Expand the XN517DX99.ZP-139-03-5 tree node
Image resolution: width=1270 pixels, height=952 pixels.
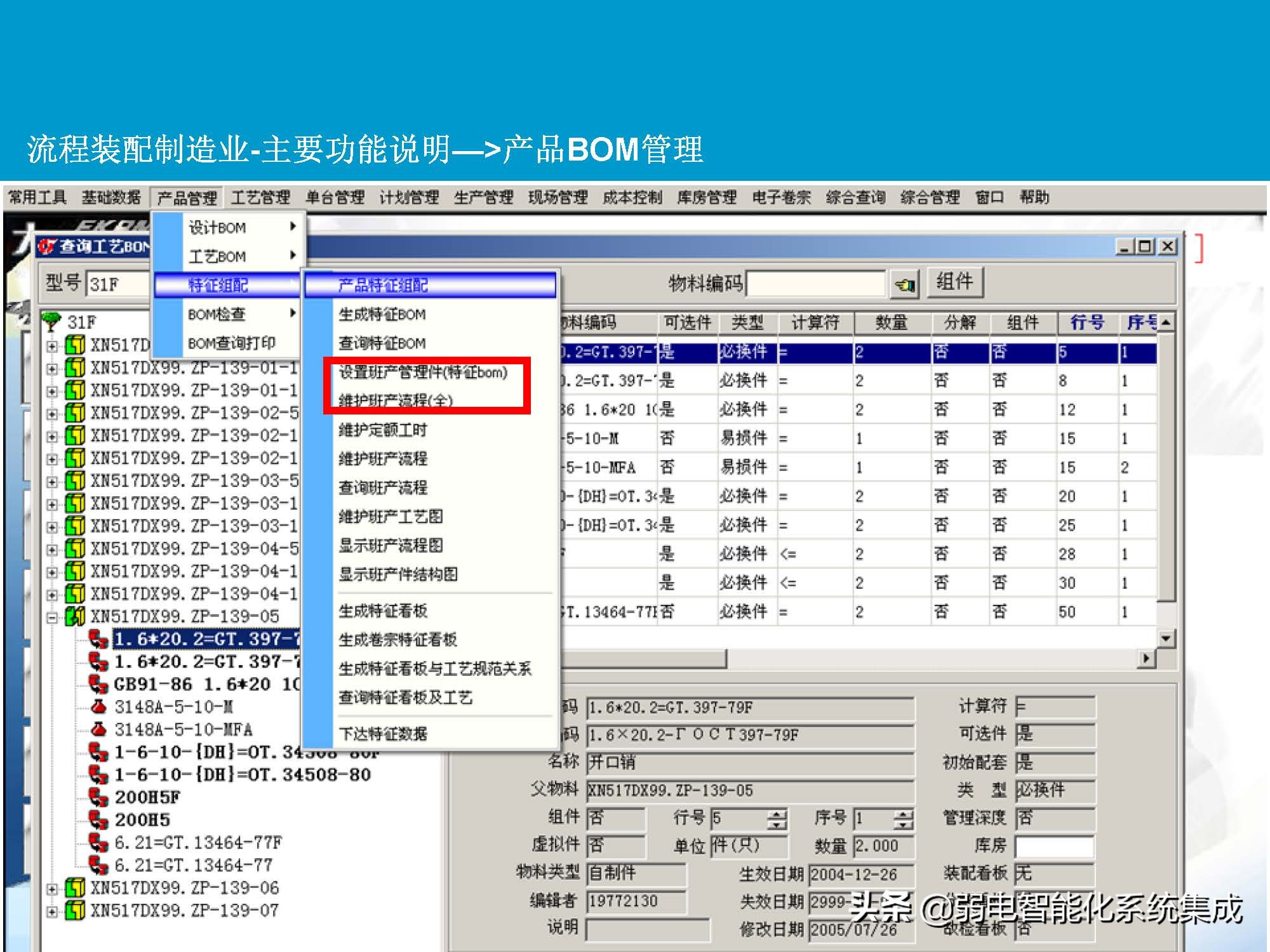[52, 482]
